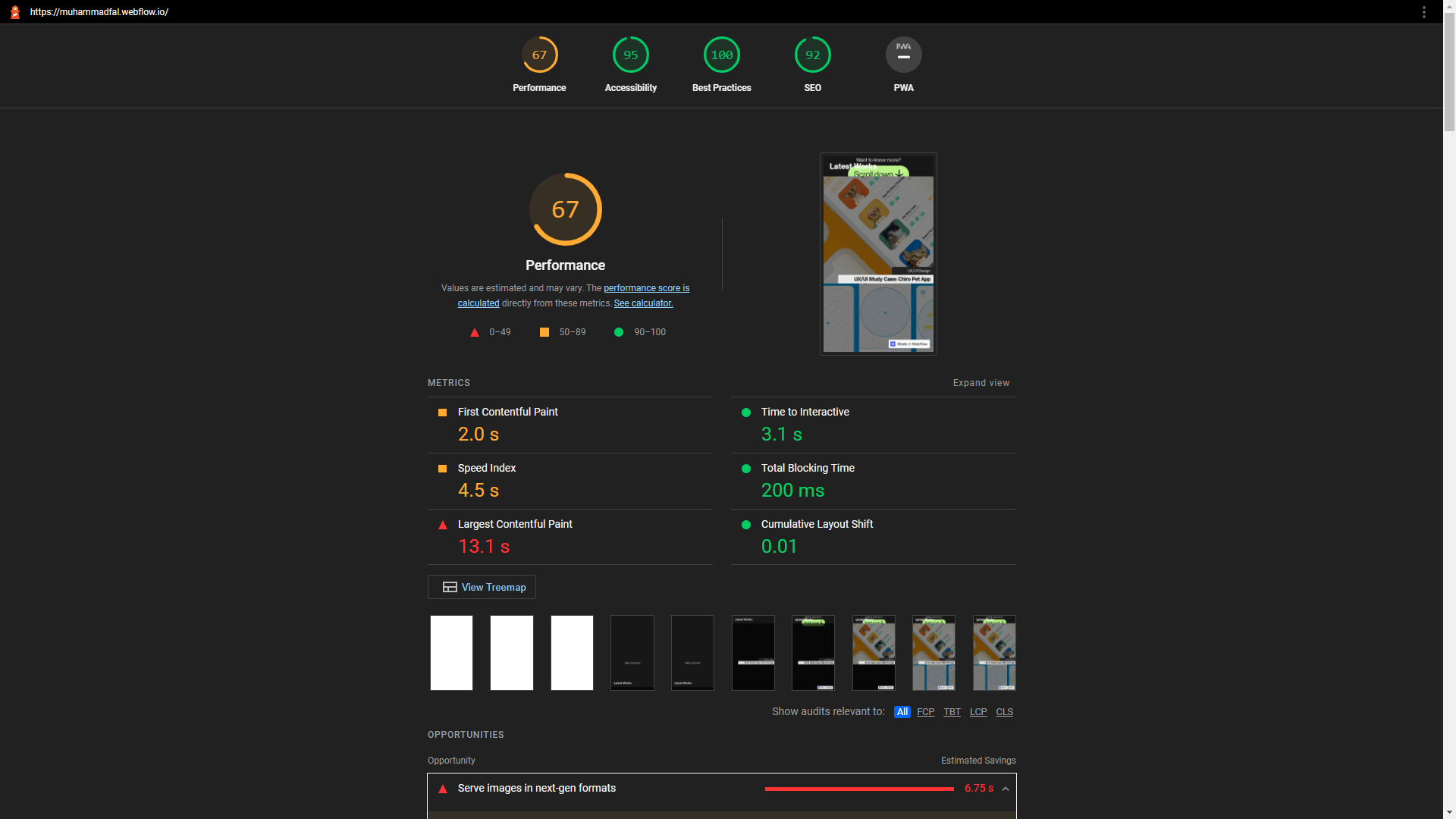Open the See calculator link

click(x=643, y=303)
